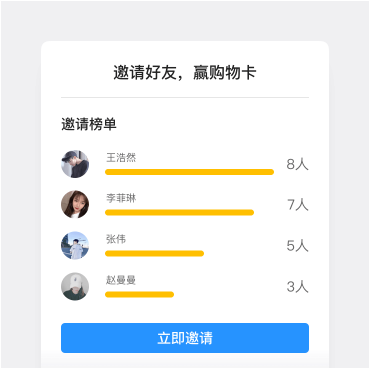Click the divider line under the title

pyautogui.click(x=185, y=98)
